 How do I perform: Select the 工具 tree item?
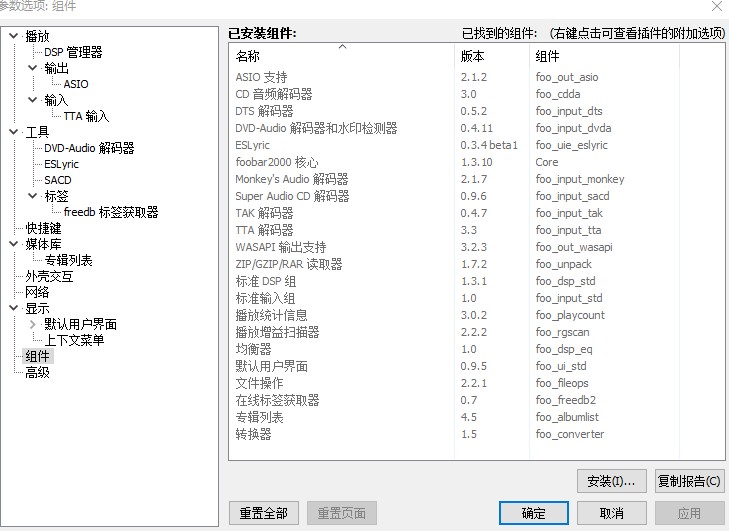click(x=37, y=132)
